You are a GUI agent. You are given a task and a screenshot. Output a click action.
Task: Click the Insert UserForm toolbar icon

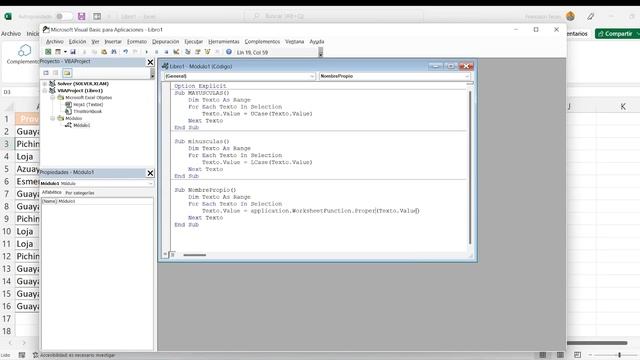tap(58, 52)
